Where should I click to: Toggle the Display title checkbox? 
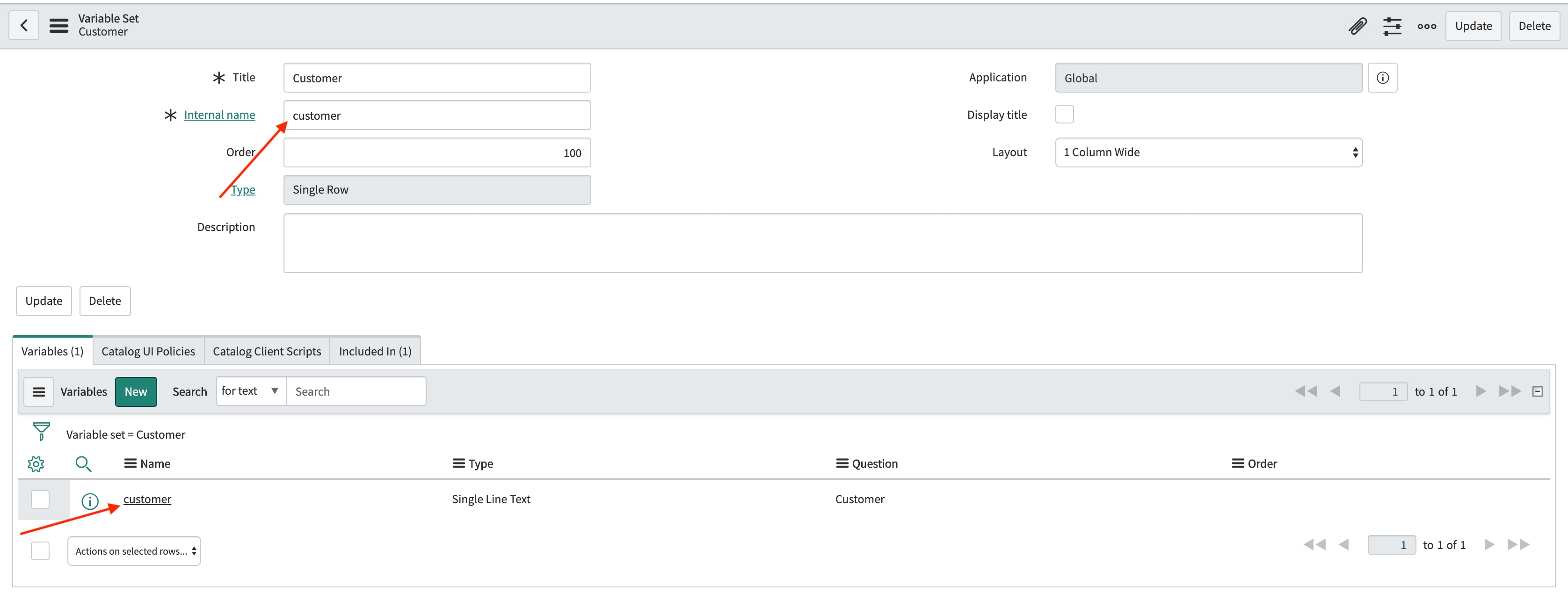coord(1065,114)
